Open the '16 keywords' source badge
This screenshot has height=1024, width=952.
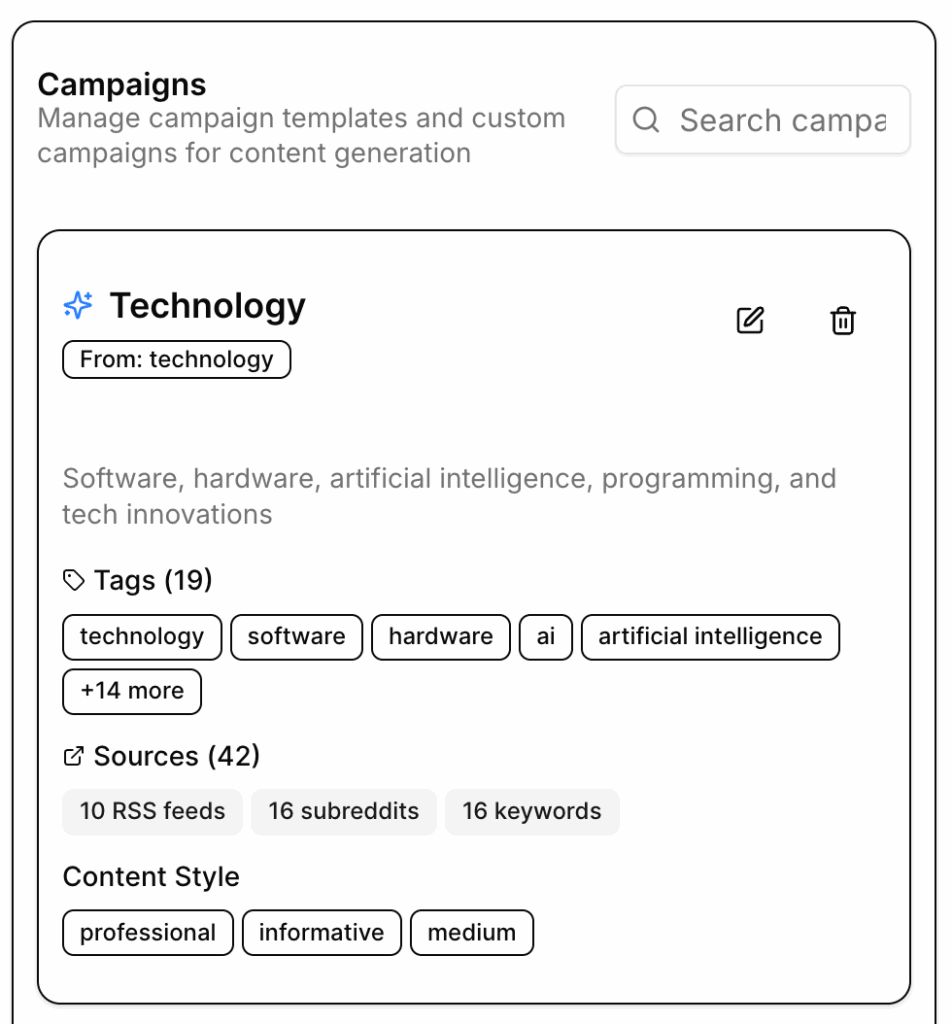point(532,811)
